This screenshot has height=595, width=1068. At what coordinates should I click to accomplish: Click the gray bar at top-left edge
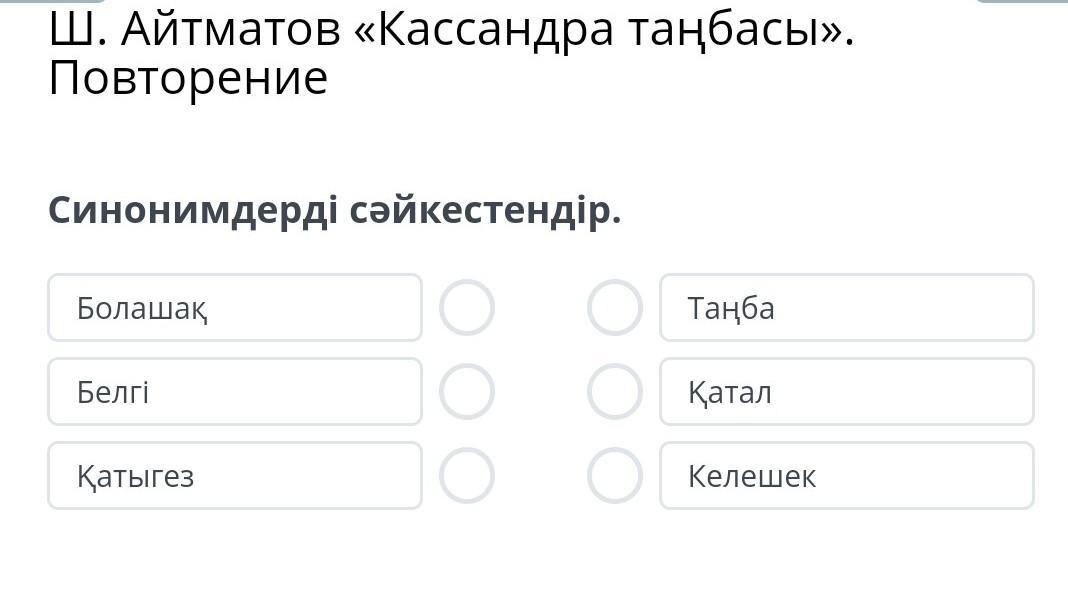point(55,2)
